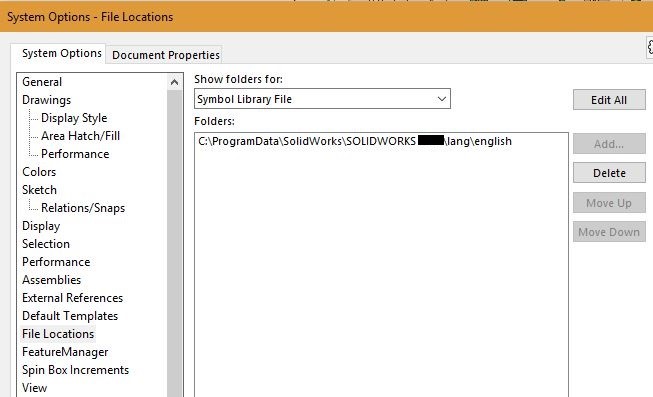Select top-level Performance item below Selection
The width and height of the screenshot is (653, 397).
click(x=56, y=262)
